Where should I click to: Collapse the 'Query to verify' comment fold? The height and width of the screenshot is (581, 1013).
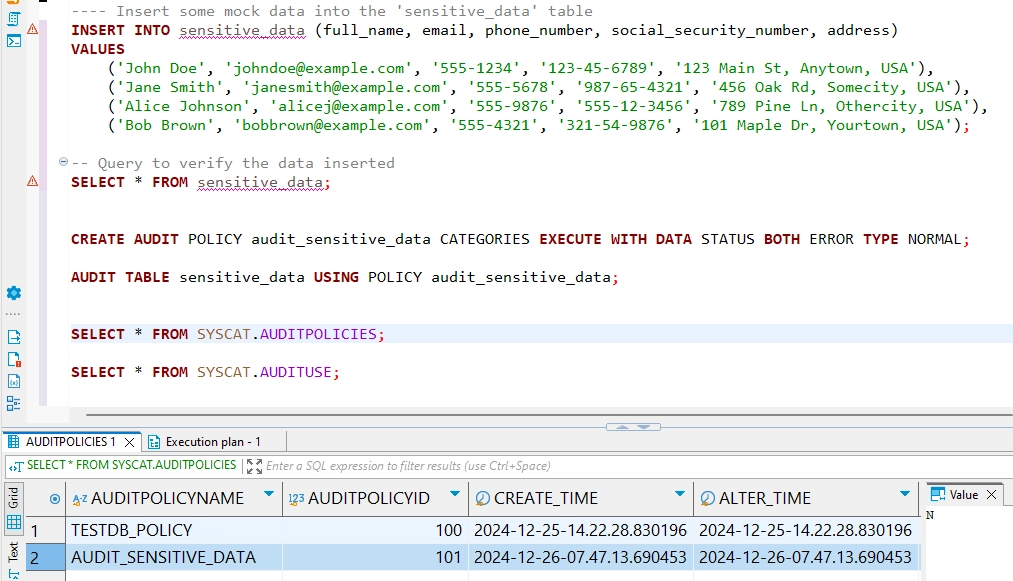coord(63,162)
